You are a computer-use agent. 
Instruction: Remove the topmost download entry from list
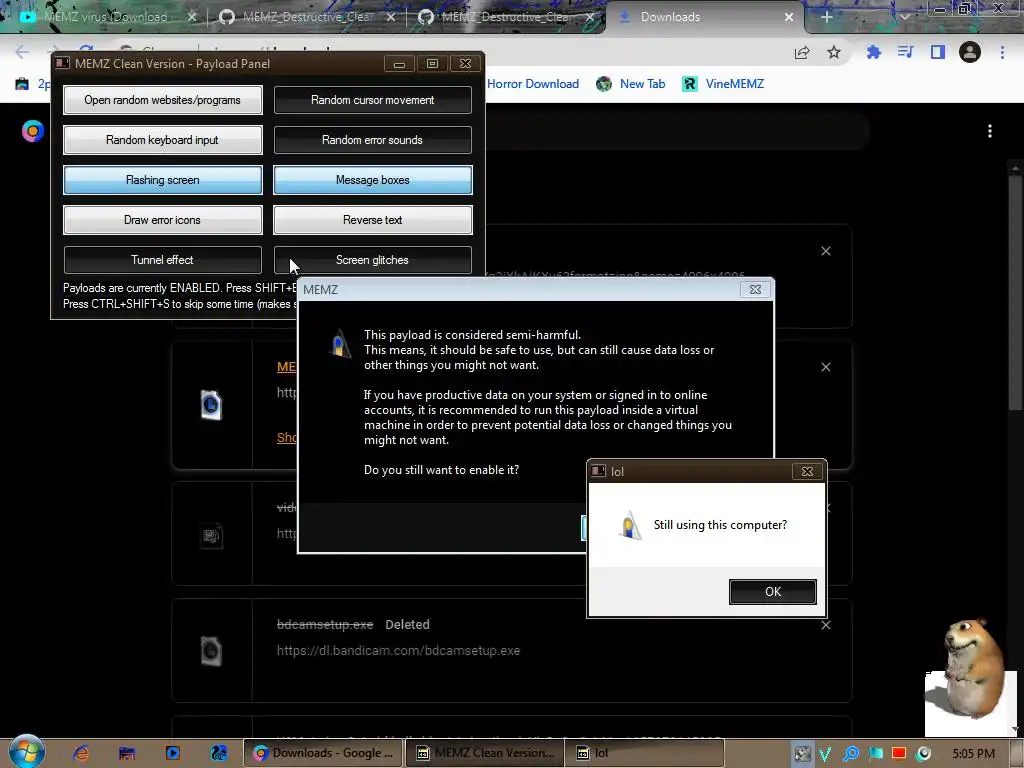click(x=826, y=251)
